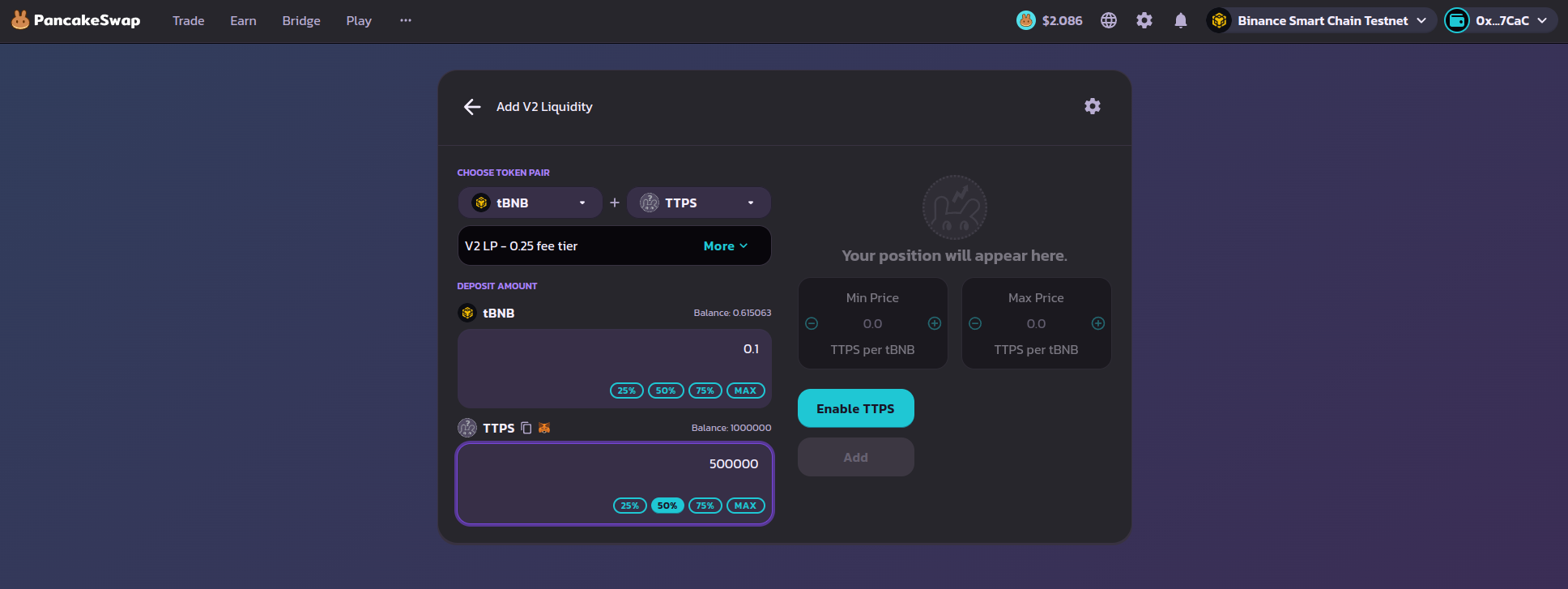The height and width of the screenshot is (589, 1568).
Task: Open Binance Smart Chain Testnet network dropdown
Action: (1322, 20)
